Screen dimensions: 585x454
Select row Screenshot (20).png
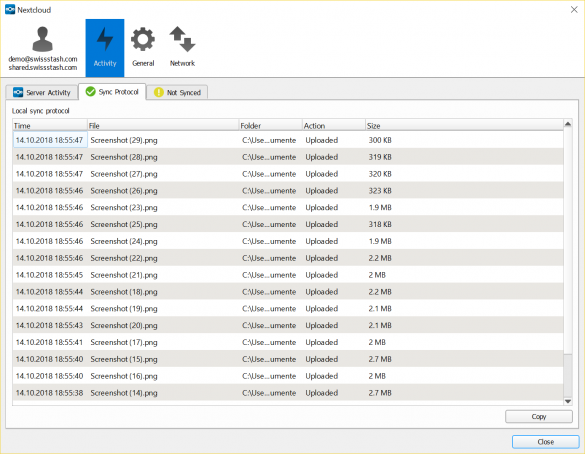tap(288, 325)
